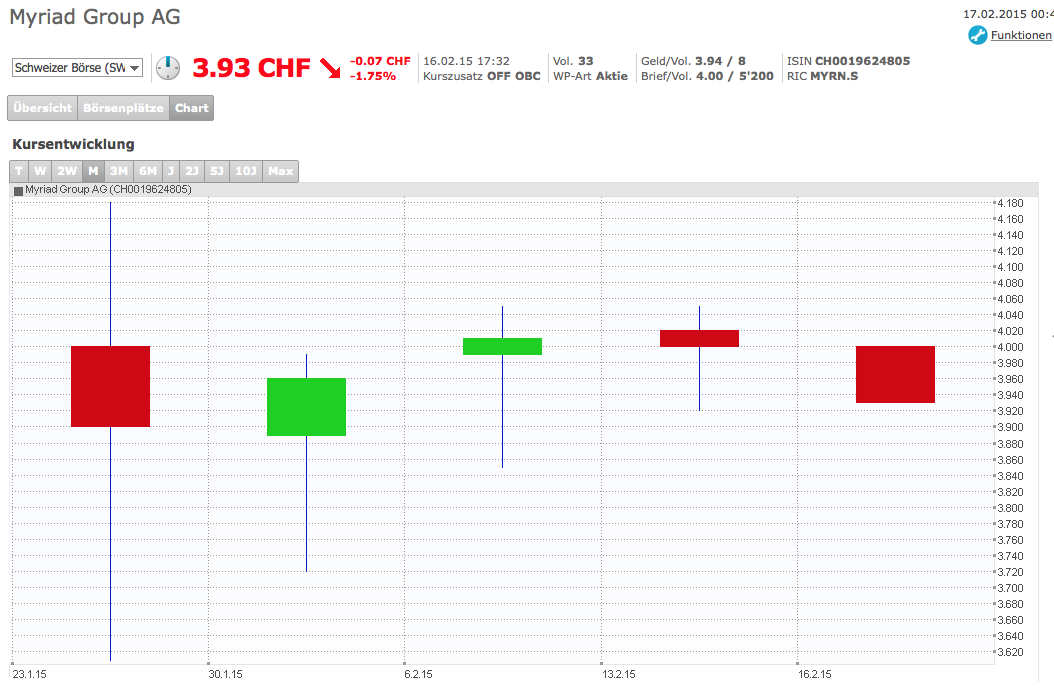Click the 16.02.15 17:32 timestamp
The height and width of the screenshot is (696, 1054).
[467, 61]
